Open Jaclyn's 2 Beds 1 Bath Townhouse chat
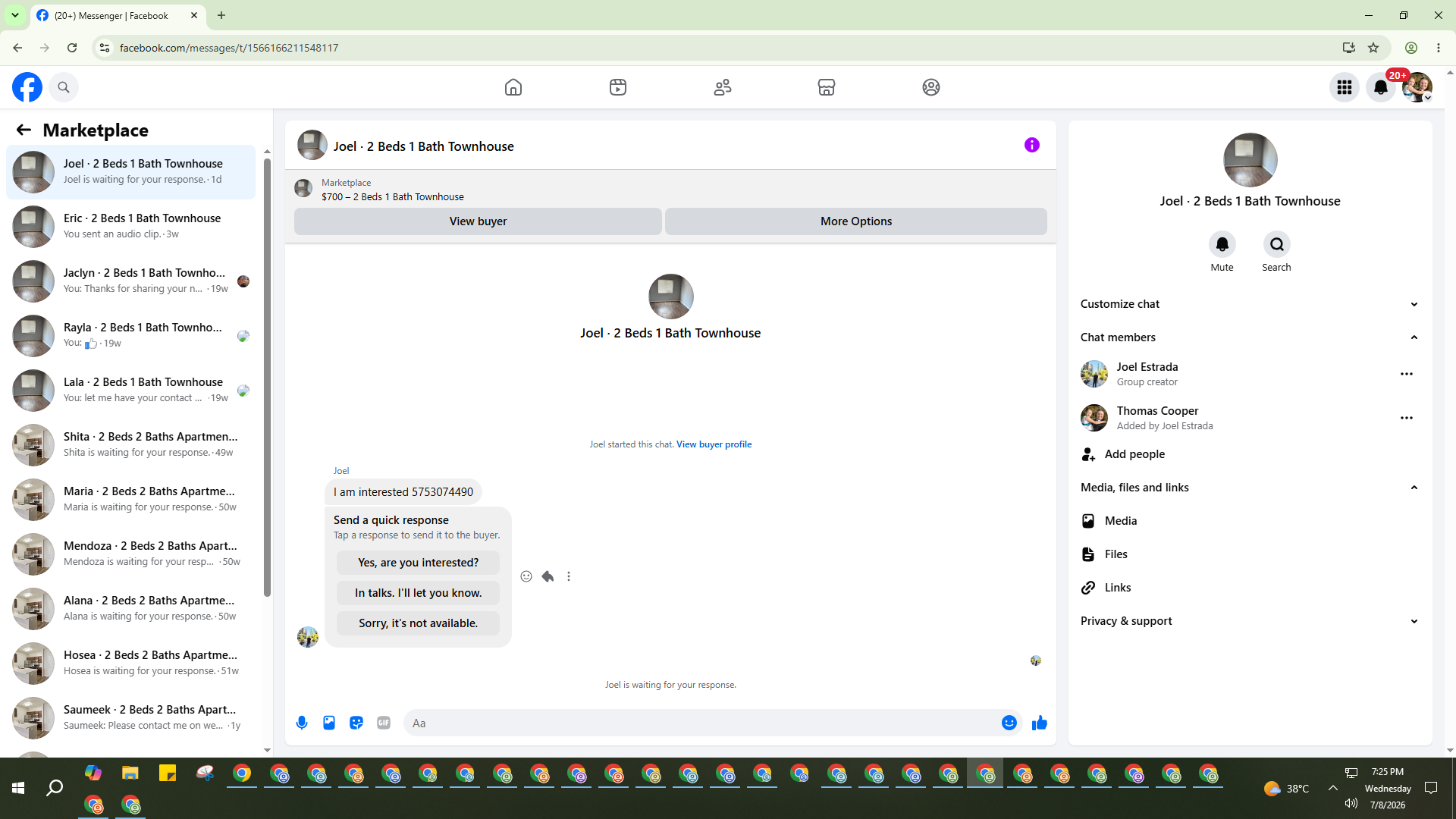The height and width of the screenshot is (819, 1456). click(x=130, y=281)
